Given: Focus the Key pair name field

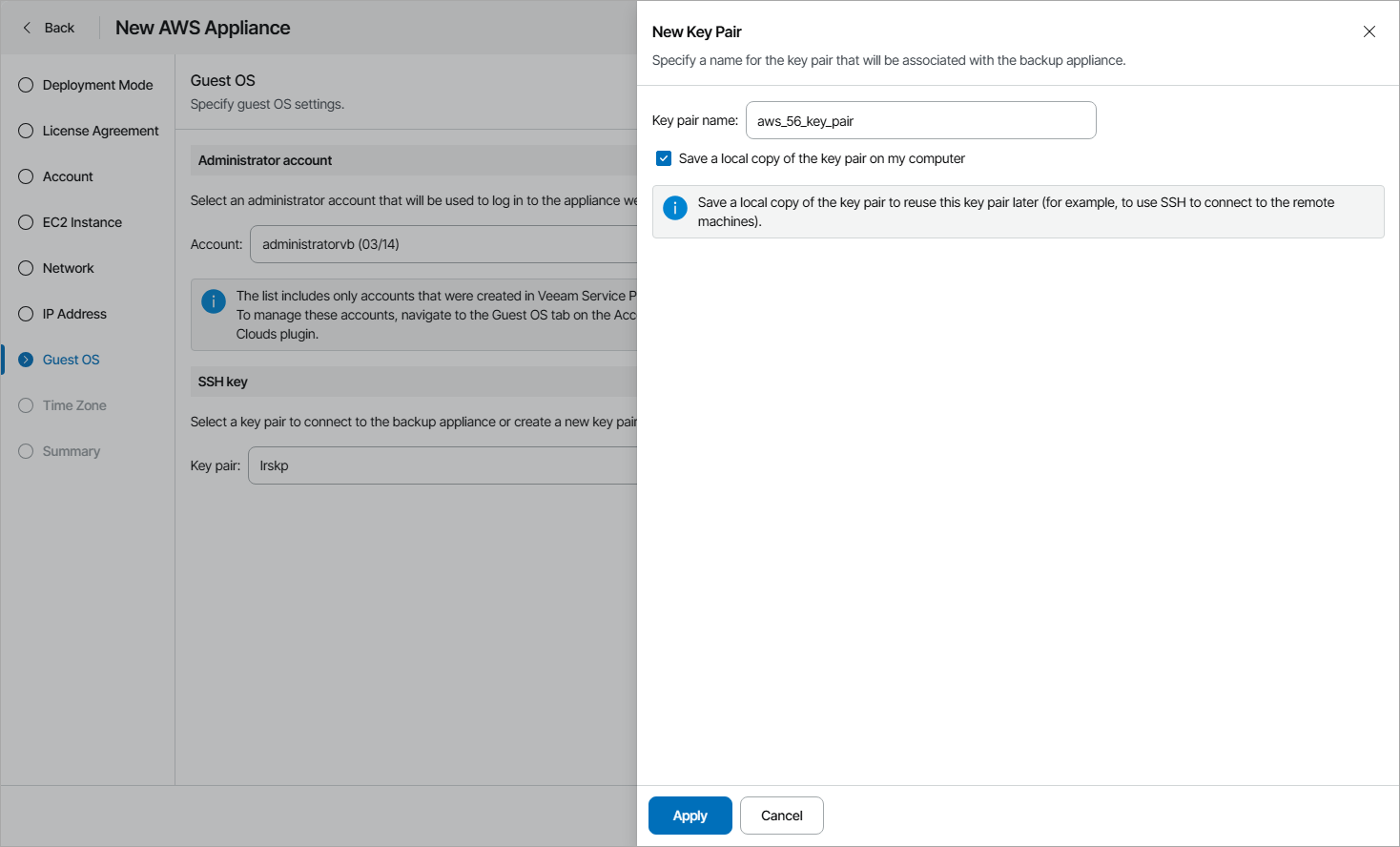Looking at the screenshot, I should coord(920,121).
